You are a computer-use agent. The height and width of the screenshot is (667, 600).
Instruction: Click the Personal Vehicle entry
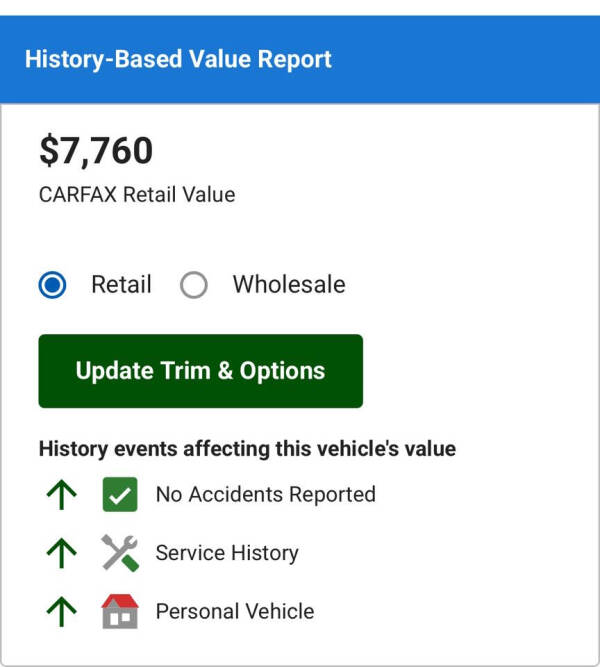coord(234,611)
